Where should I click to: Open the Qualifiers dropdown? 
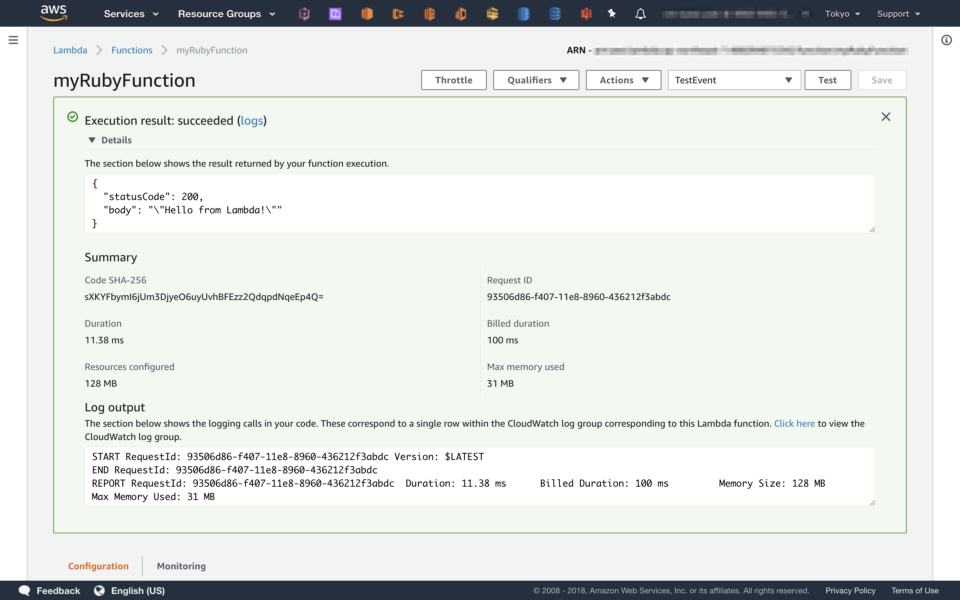pos(536,80)
